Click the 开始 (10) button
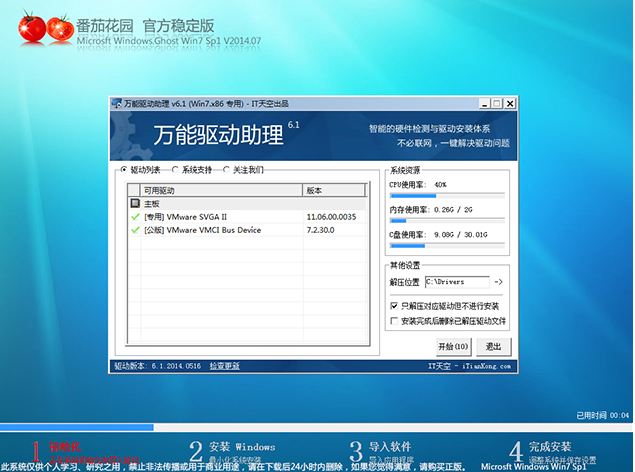The width and height of the screenshot is (635, 472). coord(453,347)
